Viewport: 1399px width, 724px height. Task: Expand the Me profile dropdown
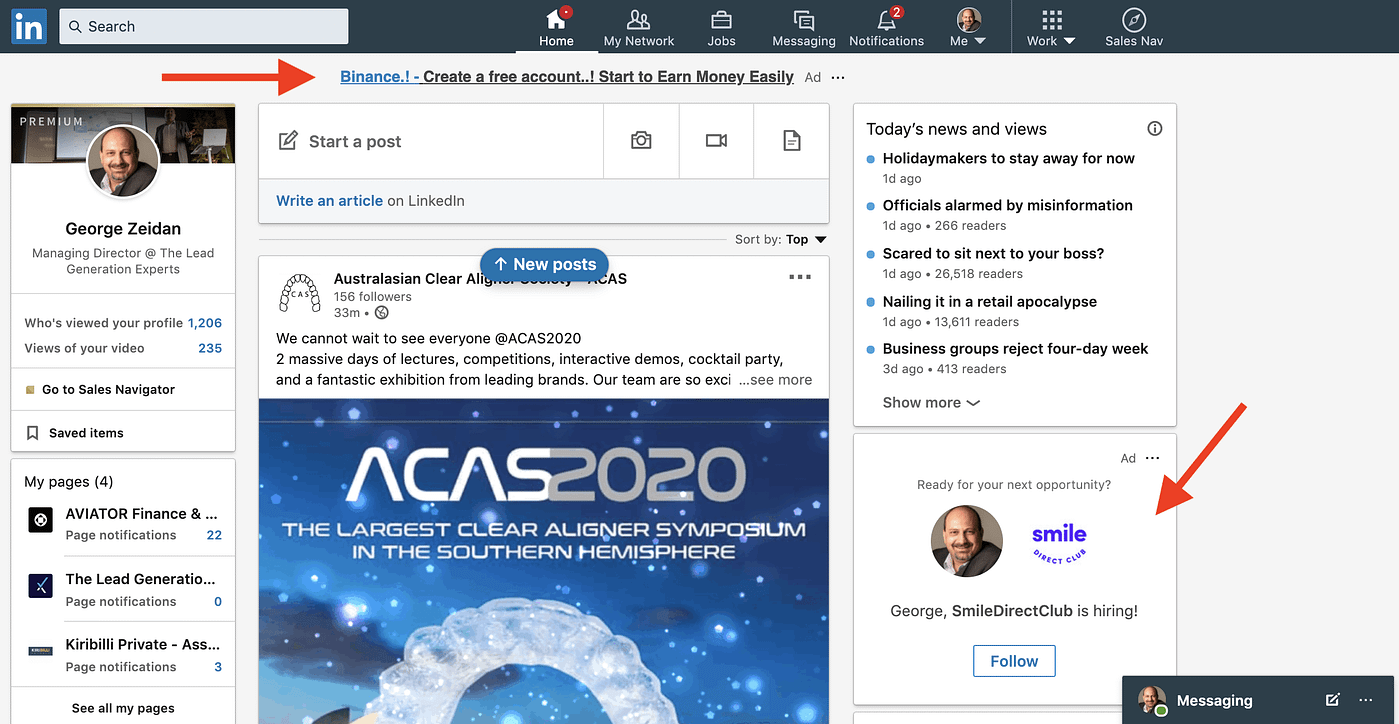pyautogui.click(x=968, y=27)
